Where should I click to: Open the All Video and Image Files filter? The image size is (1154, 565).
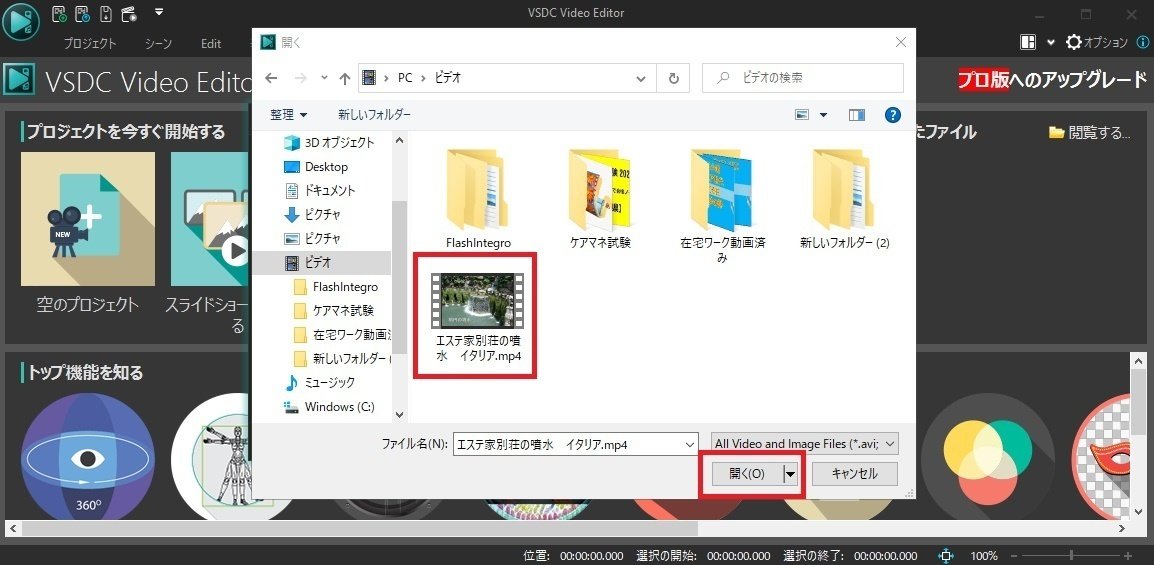[805, 444]
